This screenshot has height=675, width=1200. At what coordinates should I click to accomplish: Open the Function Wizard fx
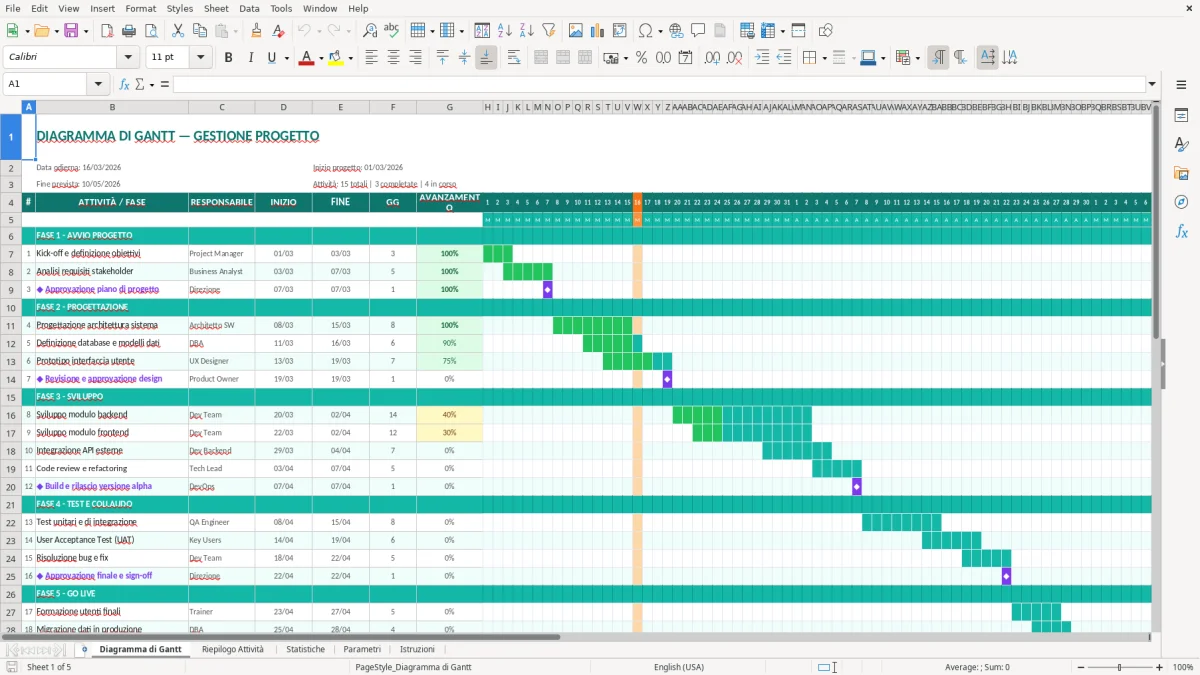pyautogui.click(x=125, y=84)
